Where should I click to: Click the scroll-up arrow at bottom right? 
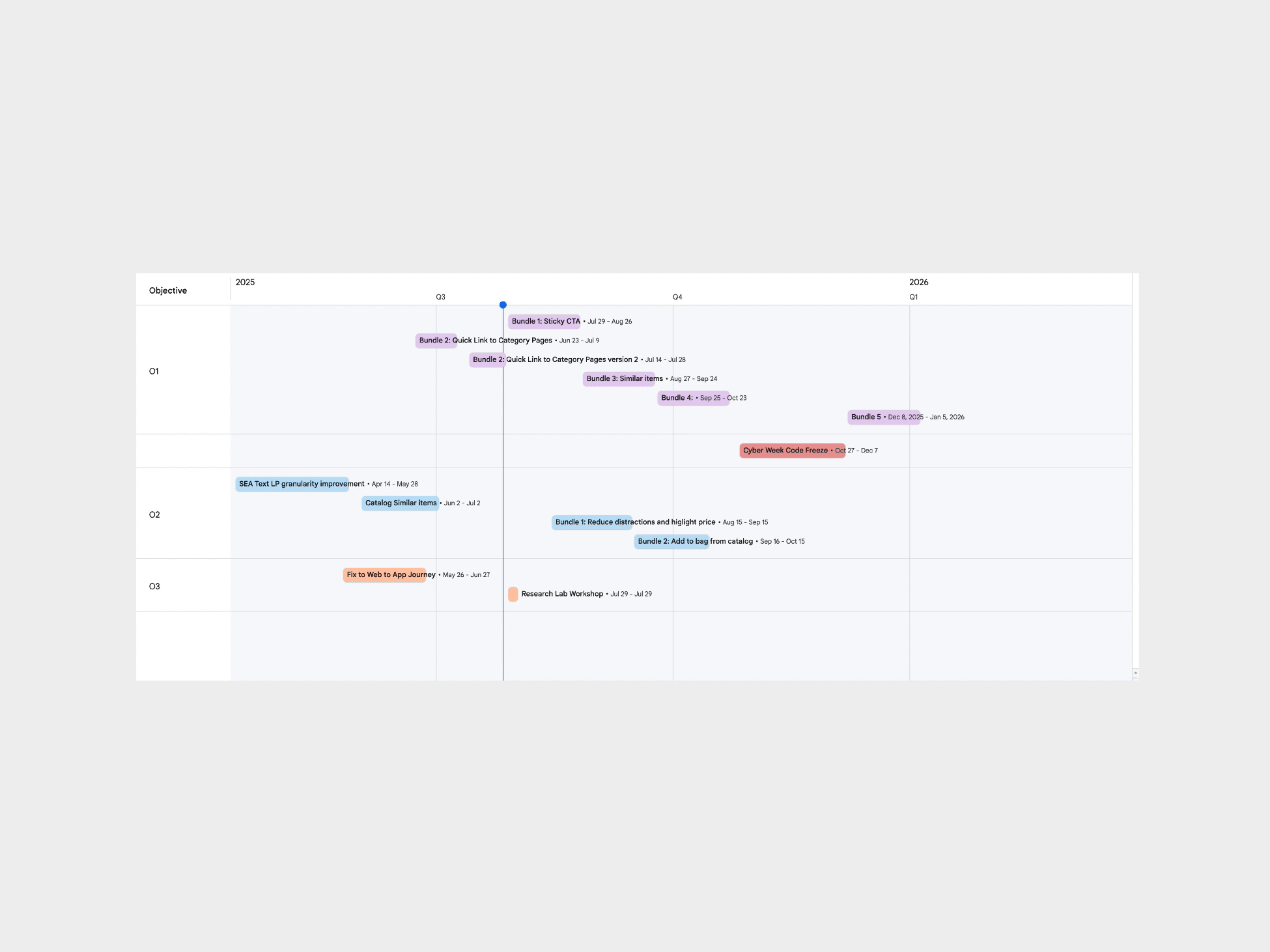pyautogui.click(x=1135, y=673)
